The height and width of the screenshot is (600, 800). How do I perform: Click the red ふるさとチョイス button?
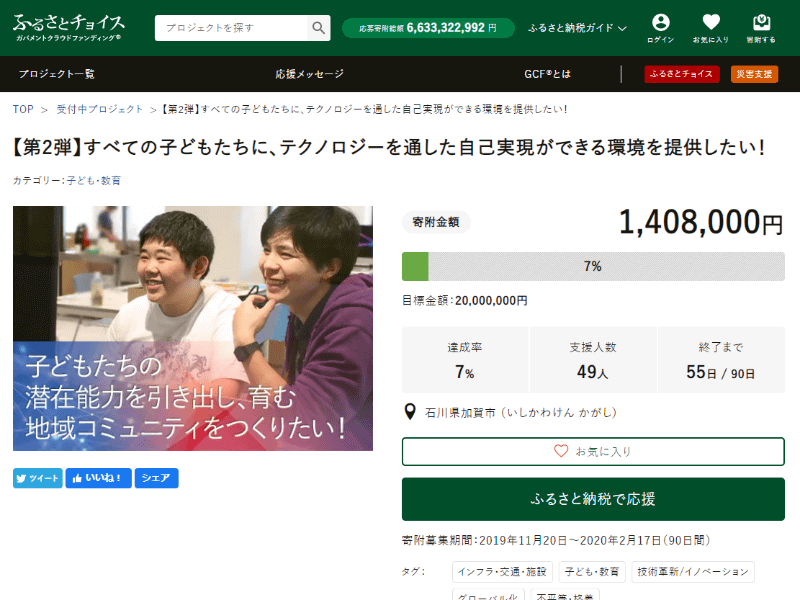(682, 74)
